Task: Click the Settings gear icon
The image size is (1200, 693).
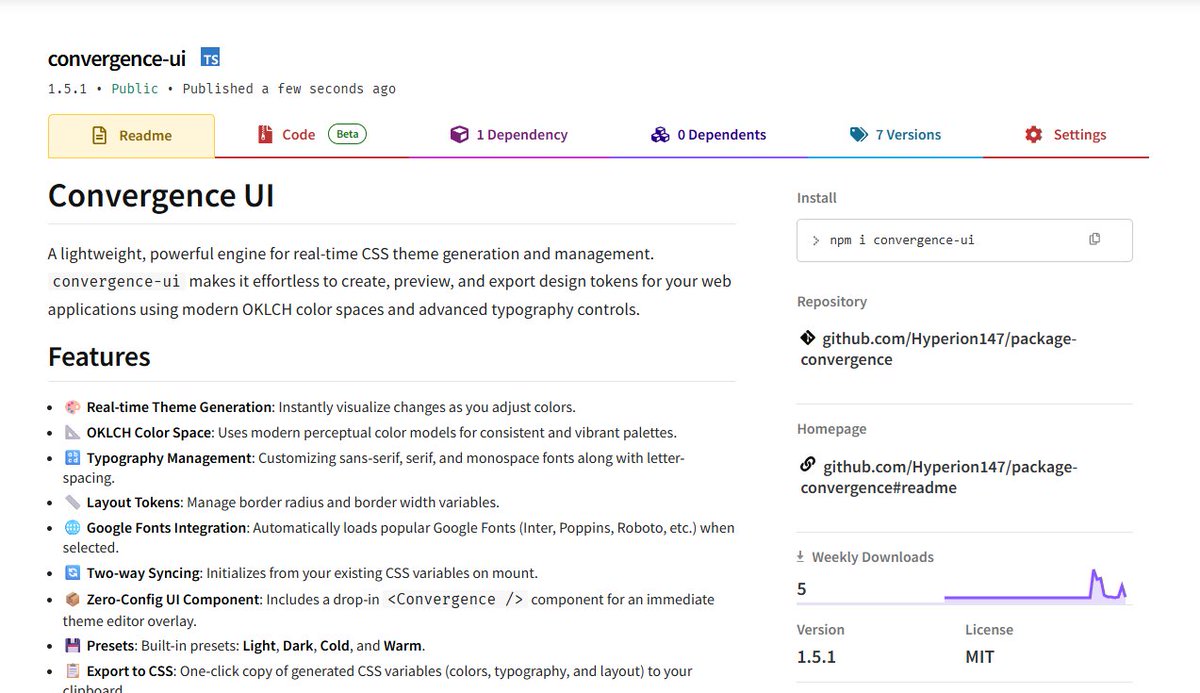Action: pyautogui.click(x=1034, y=134)
